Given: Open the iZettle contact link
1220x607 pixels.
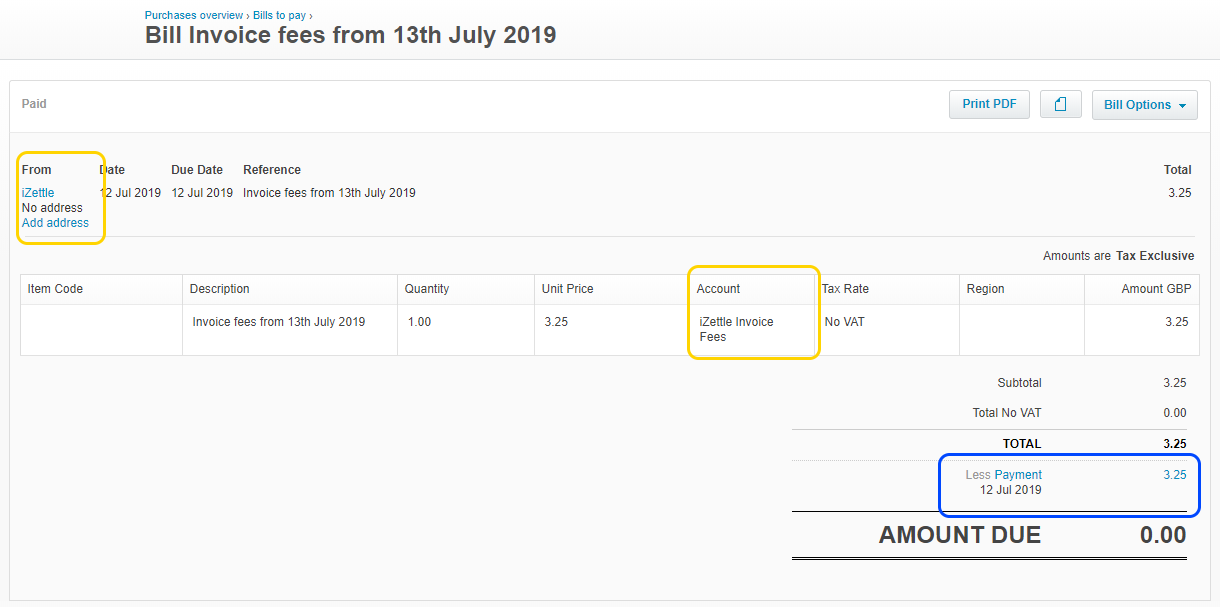Looking at the screenshot, I should 38,193.
